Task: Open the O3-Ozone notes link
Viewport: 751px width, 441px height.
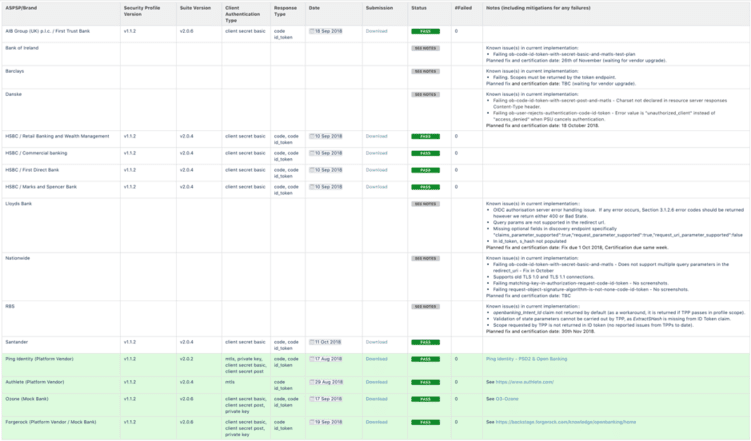Action: (507, 399)
